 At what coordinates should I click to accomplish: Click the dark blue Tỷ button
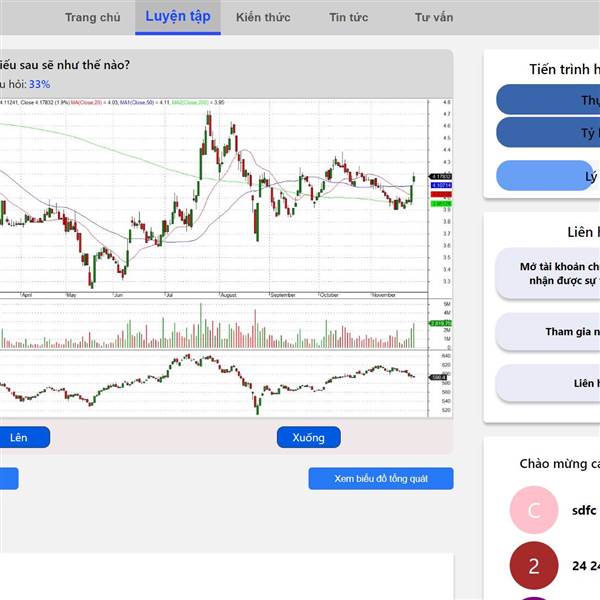point(548,132)
